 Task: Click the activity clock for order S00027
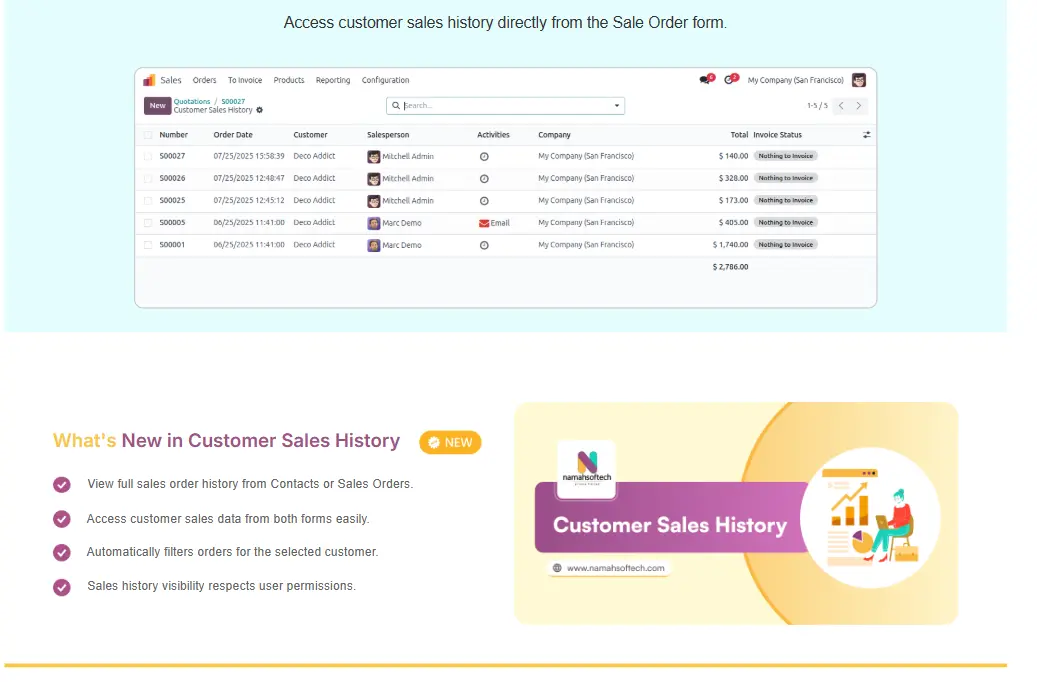[484, 156]
